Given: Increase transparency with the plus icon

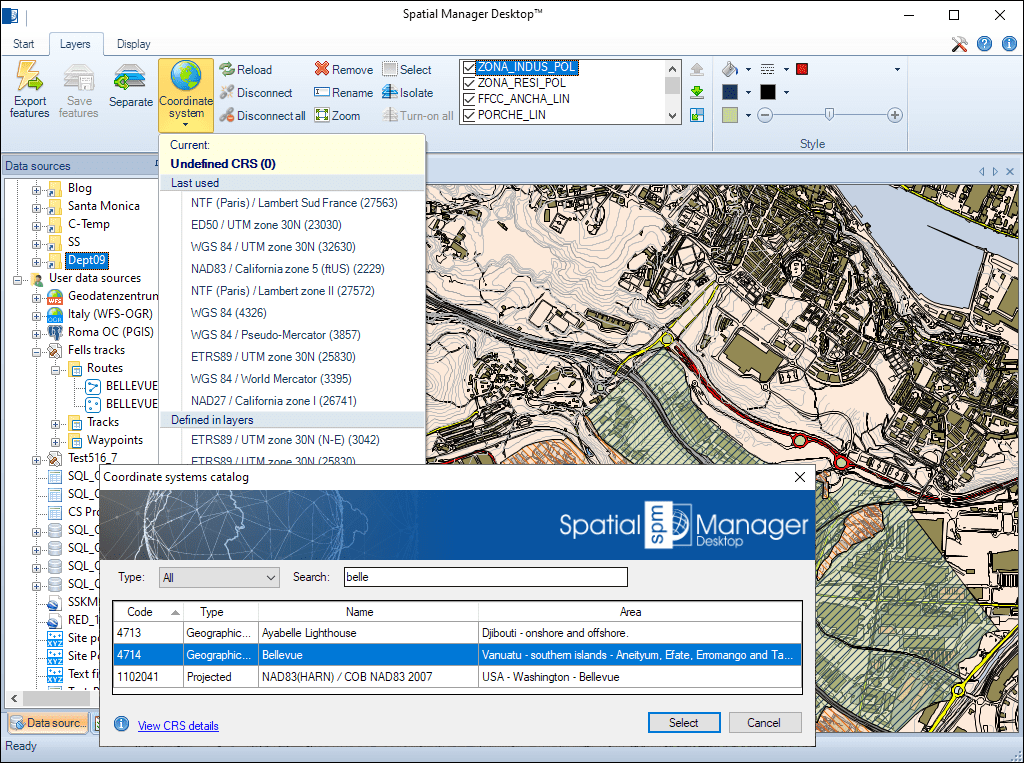Looking at the screenshot, I should pos(895,116).
